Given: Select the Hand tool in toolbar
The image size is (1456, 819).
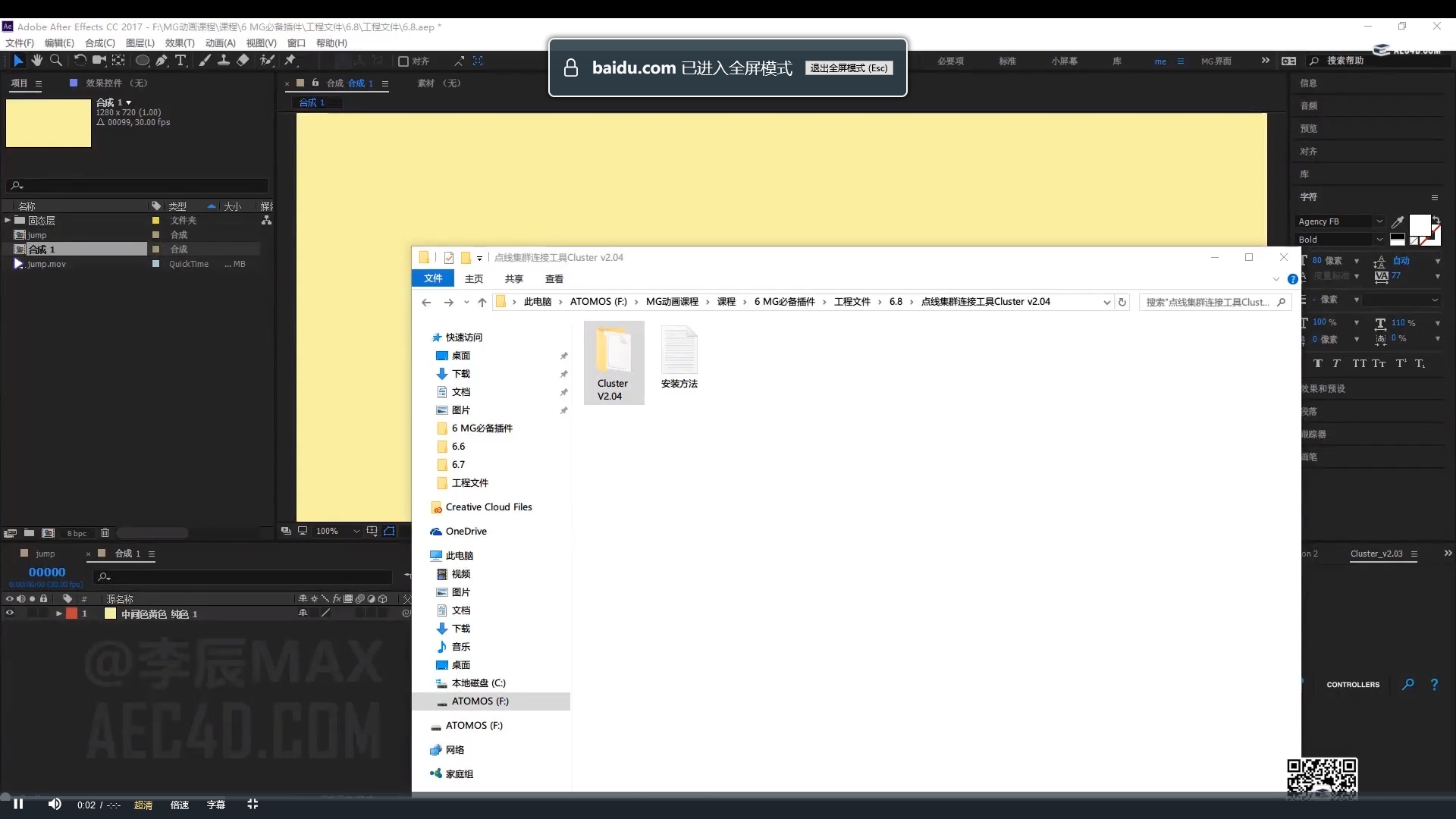Looking at the screenshot, I should tap(37, 61).
